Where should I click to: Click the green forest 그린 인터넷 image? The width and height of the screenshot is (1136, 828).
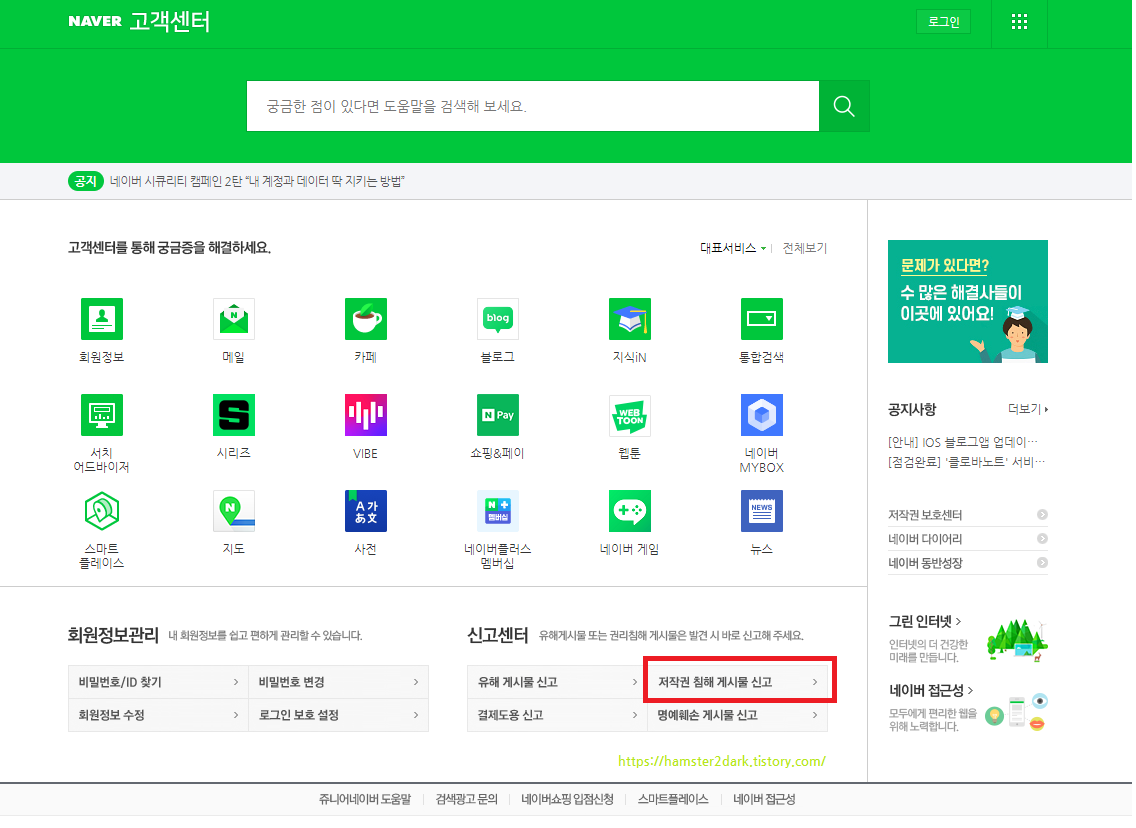(x=1017, y=640)
